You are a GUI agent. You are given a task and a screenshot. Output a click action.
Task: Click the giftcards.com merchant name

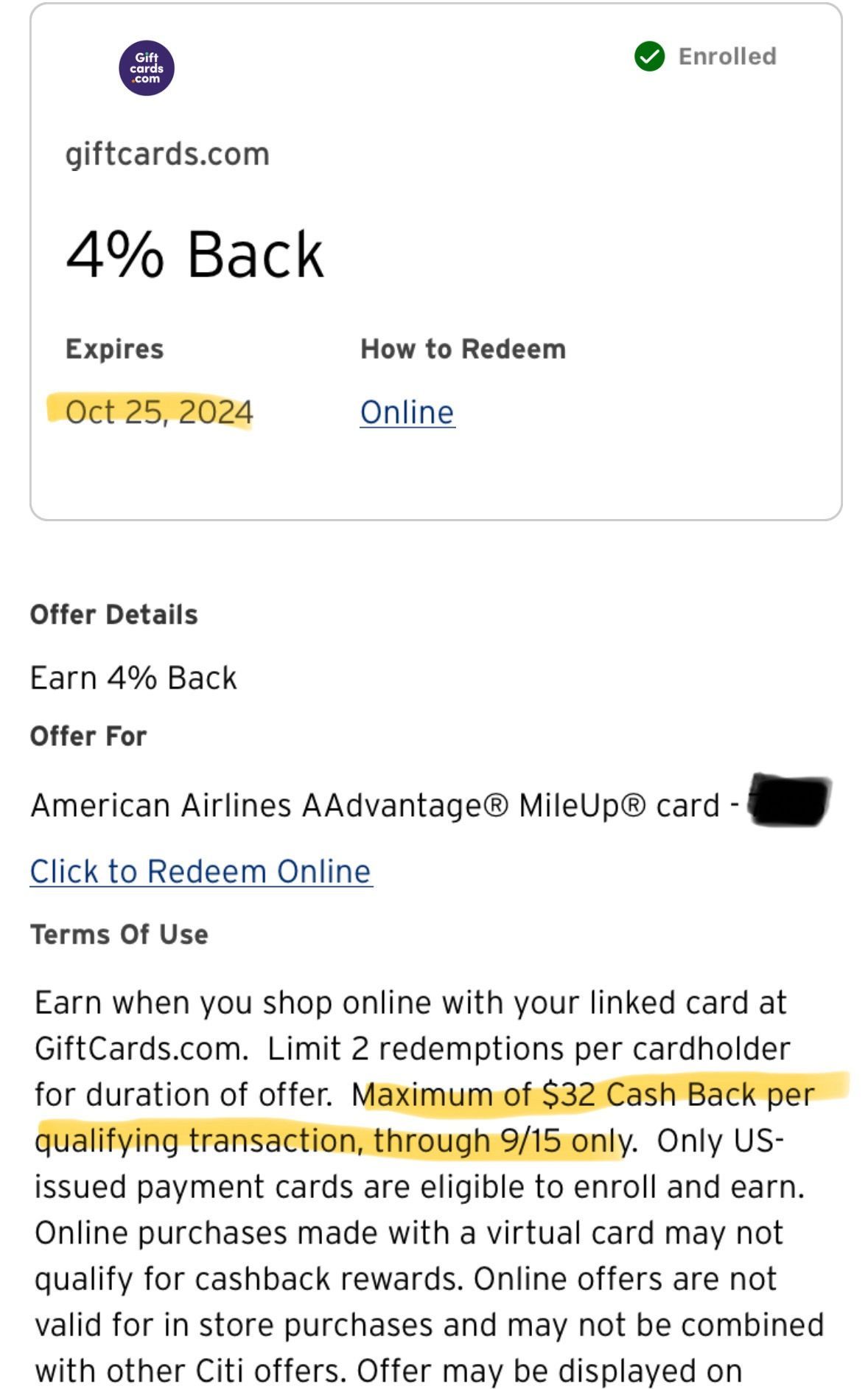point(167,154)
